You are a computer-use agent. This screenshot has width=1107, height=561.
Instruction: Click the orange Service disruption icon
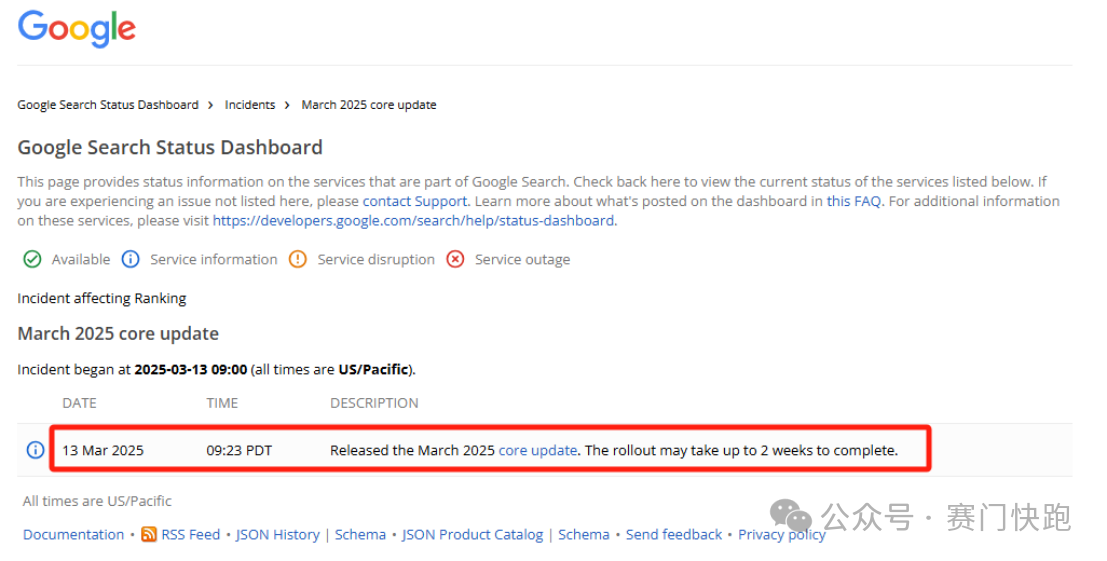coord(297,259)
